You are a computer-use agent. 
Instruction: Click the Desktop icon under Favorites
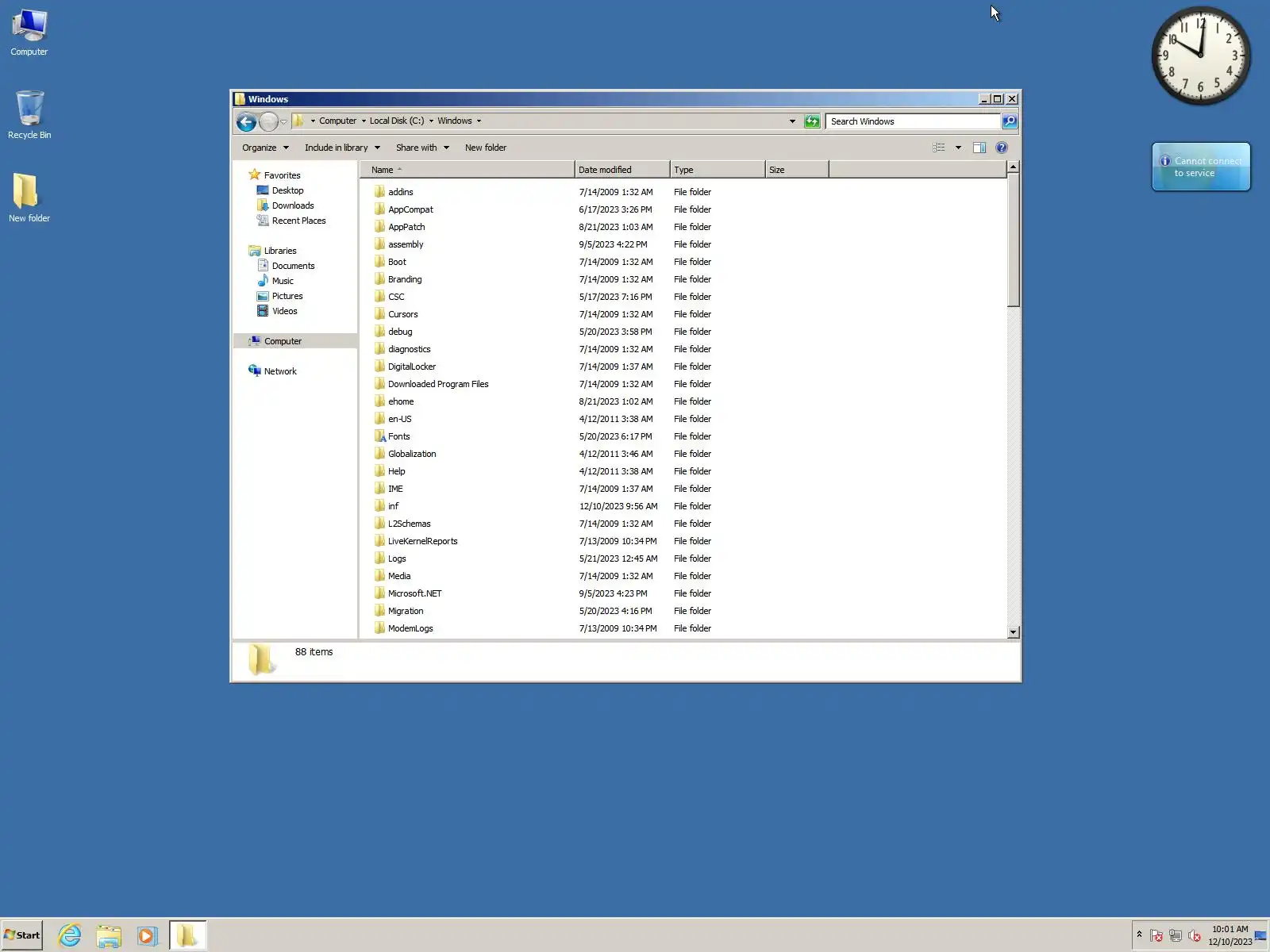(x=263, y=190)
